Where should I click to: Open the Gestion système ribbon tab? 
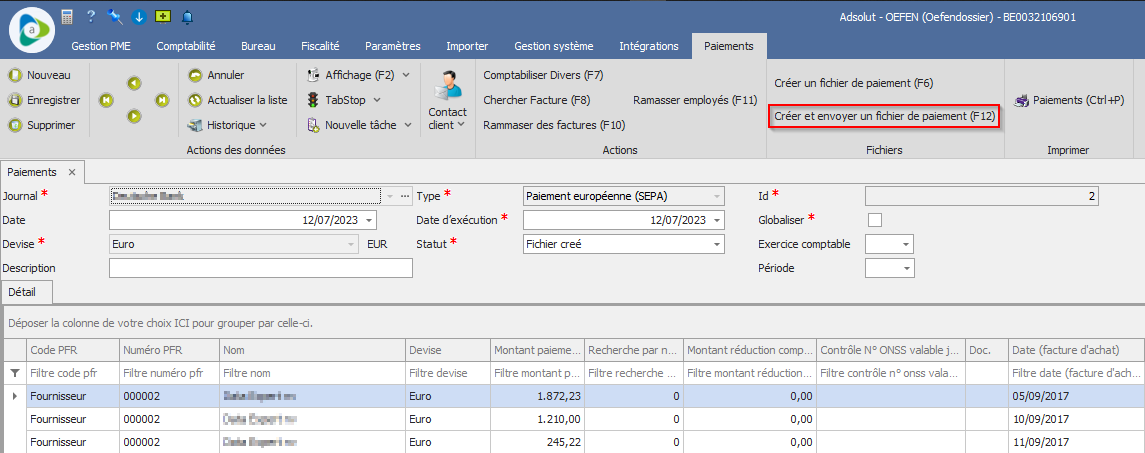pyautogui.click(x=554, y=46)
